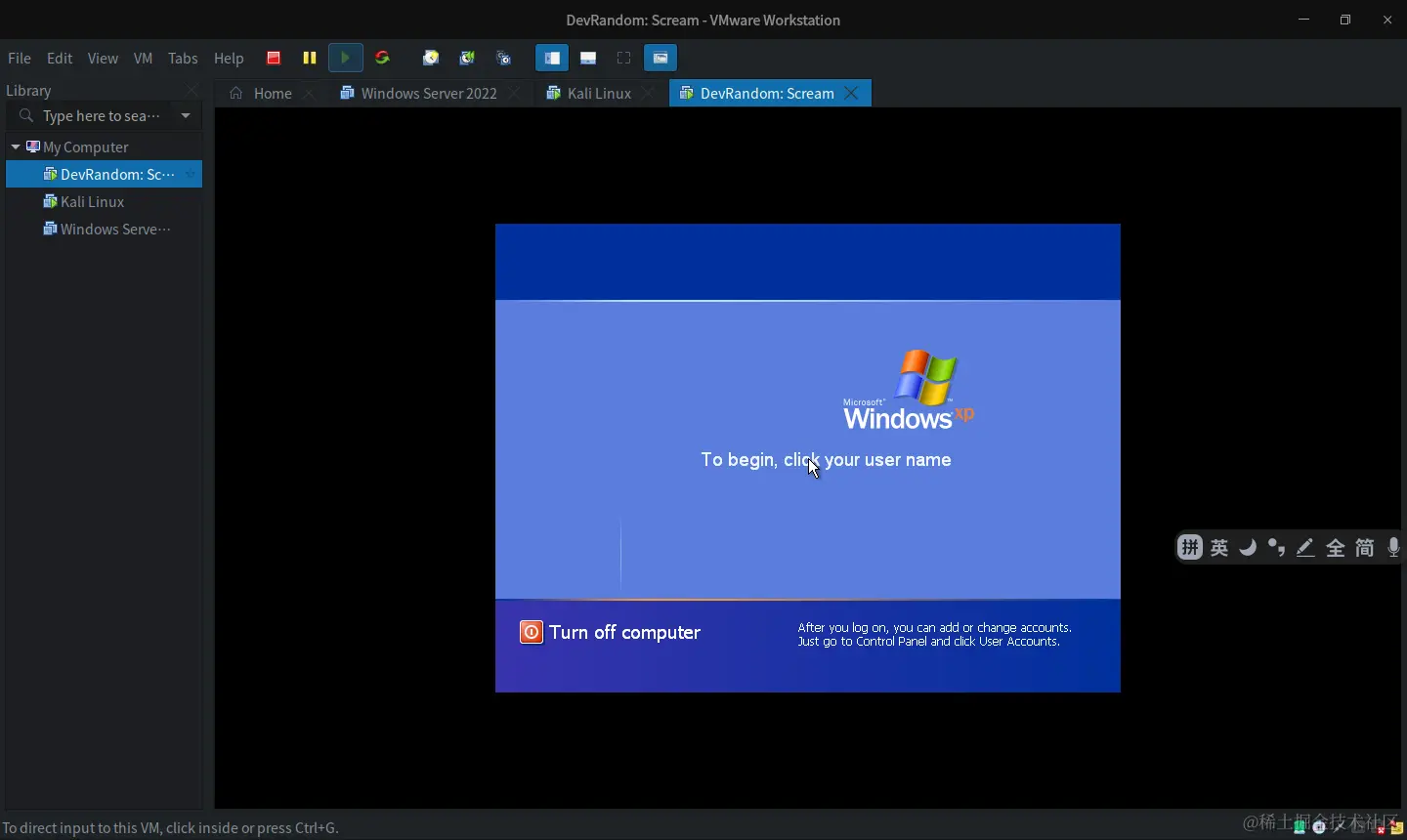Switch to the Windows Server 2022 tab
Viewport: 1407px width, 840px height.
tap(428, 93)
